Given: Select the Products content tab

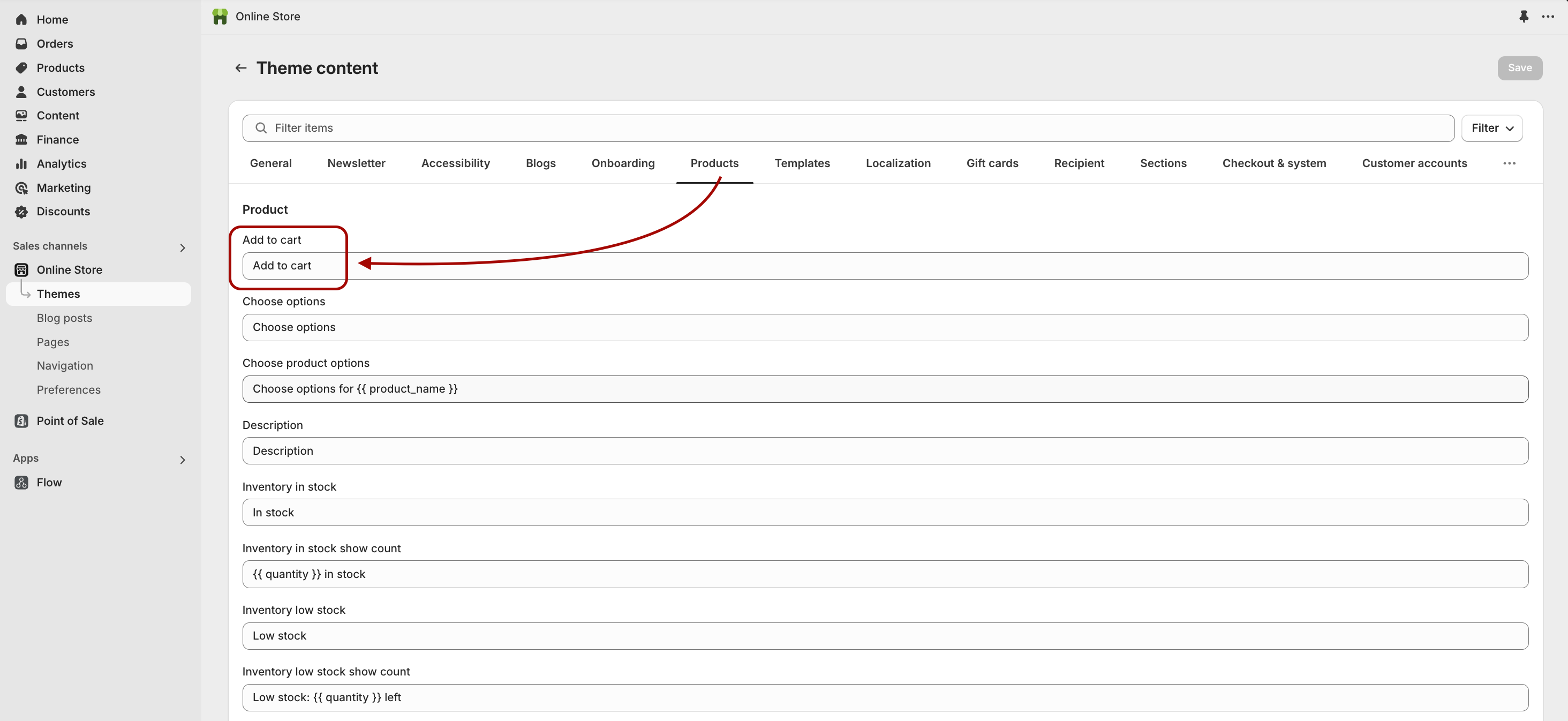Looking at the screenshot, I should tap(714, 163).
